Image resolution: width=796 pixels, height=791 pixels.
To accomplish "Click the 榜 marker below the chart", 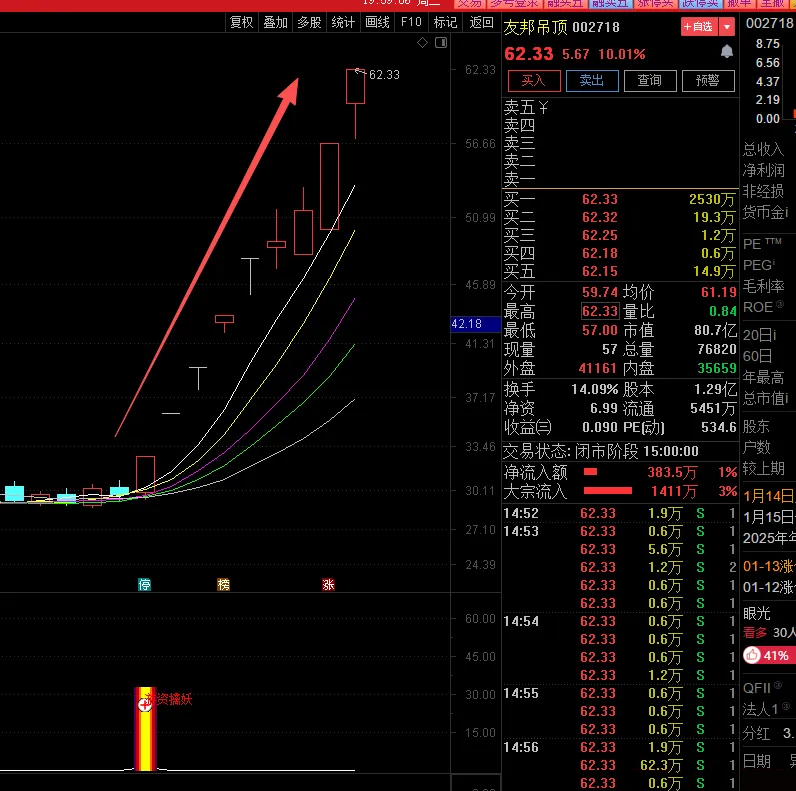I will click(223, 585).
